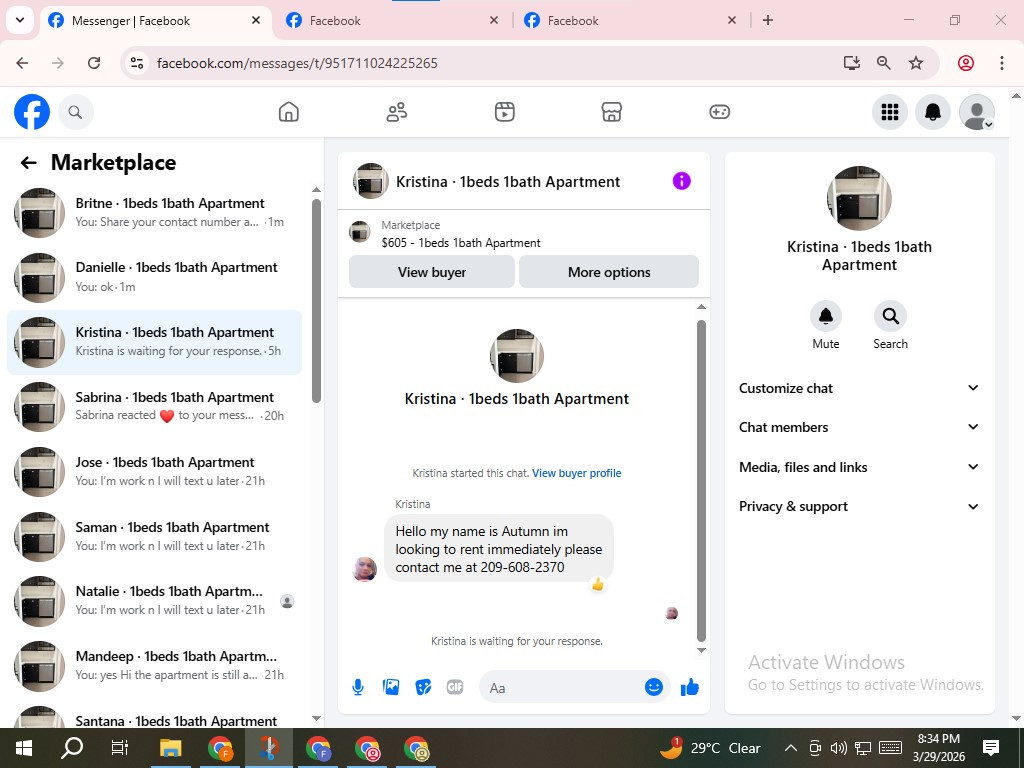Open a new browser tab
This screenshot has height=768, width=1024.
768,20
